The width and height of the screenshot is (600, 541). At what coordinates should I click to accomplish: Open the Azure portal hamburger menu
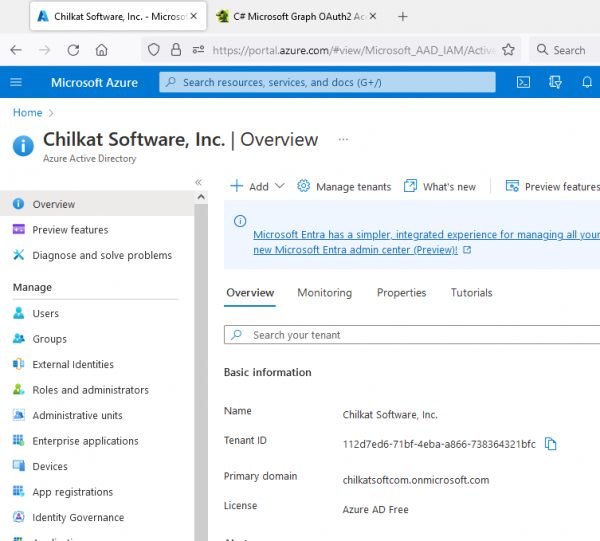point(16,82)
